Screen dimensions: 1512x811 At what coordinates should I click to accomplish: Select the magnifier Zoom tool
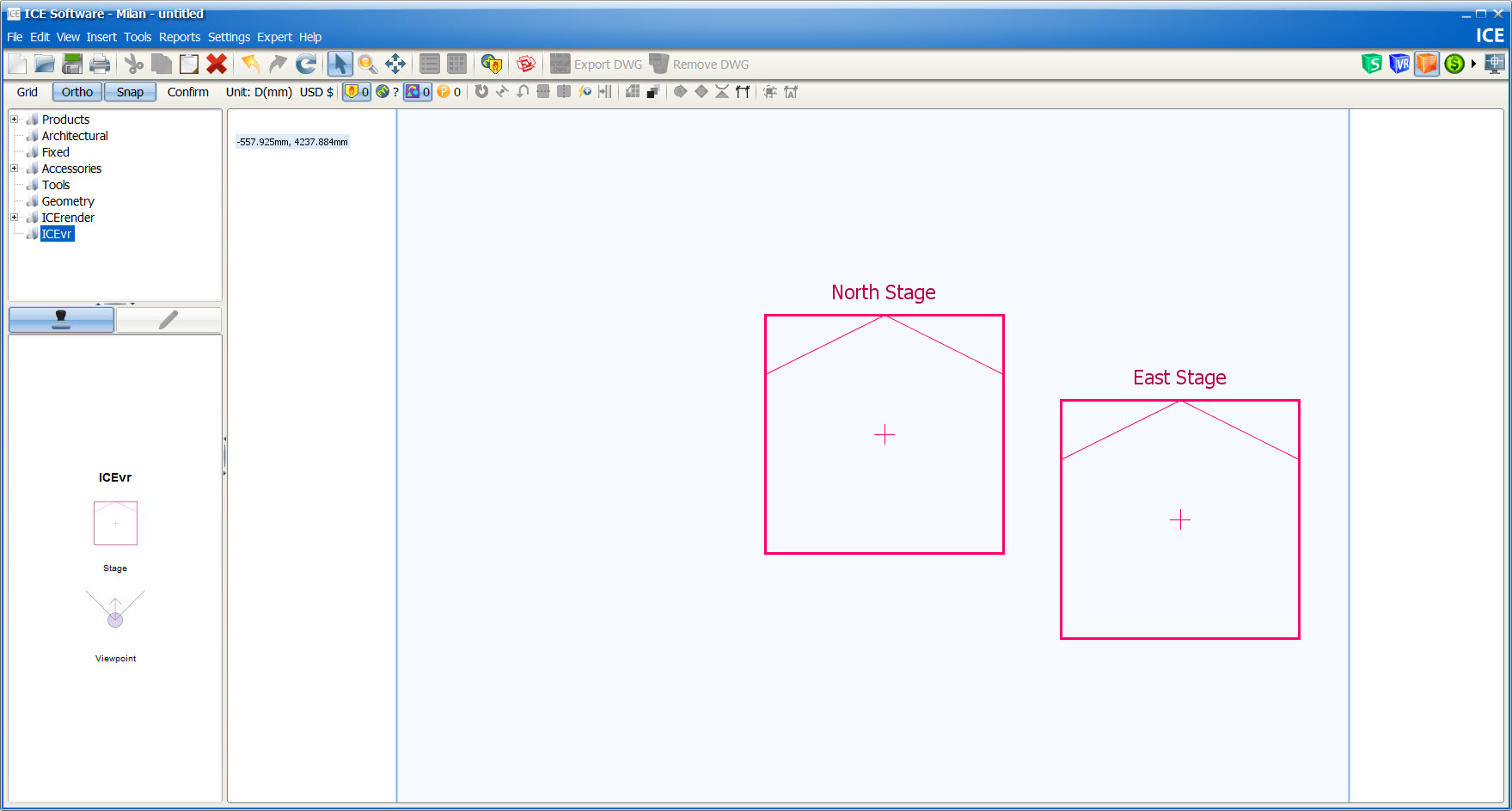point(368,64)
